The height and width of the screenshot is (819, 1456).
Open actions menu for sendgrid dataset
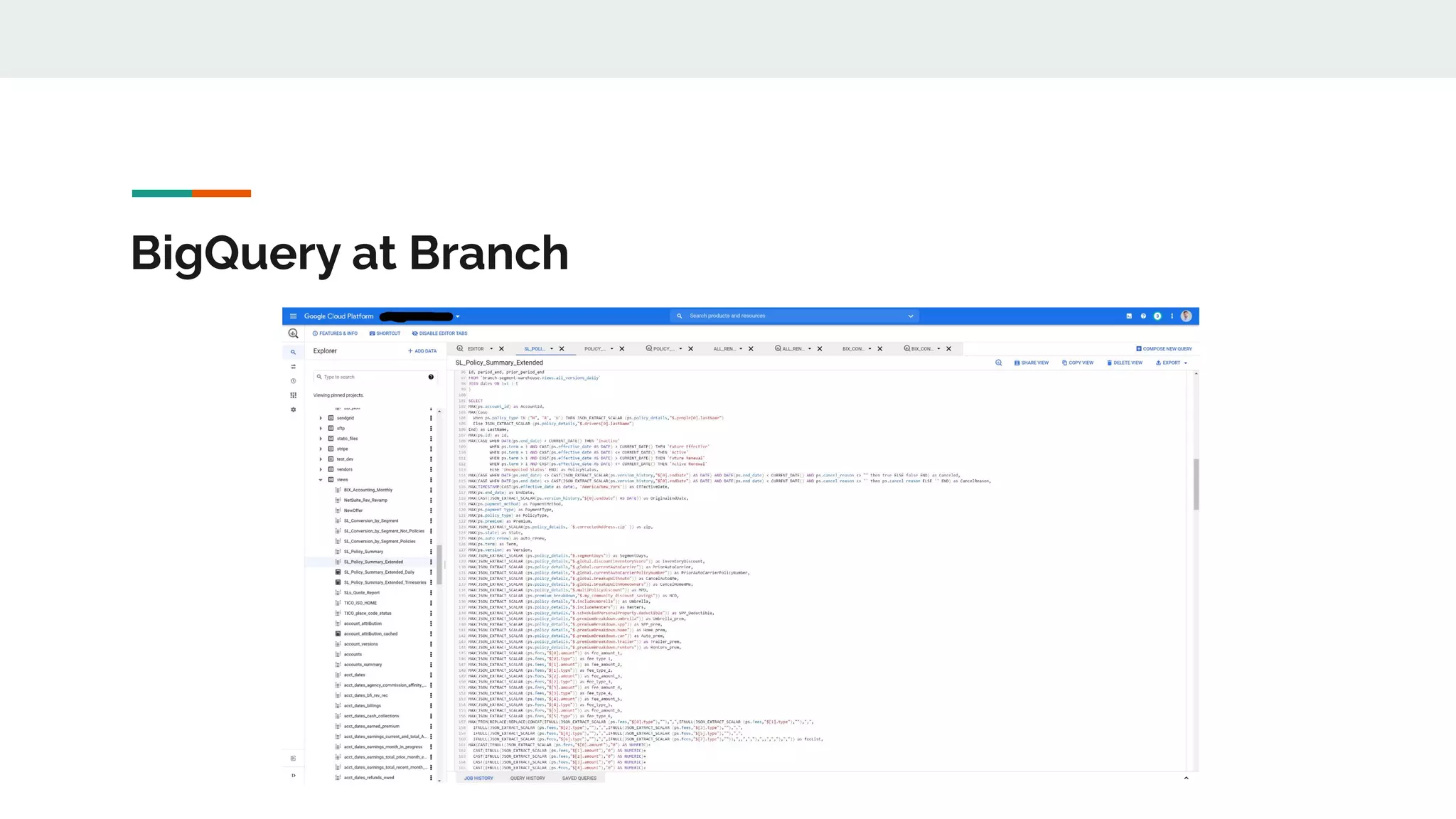431,418
